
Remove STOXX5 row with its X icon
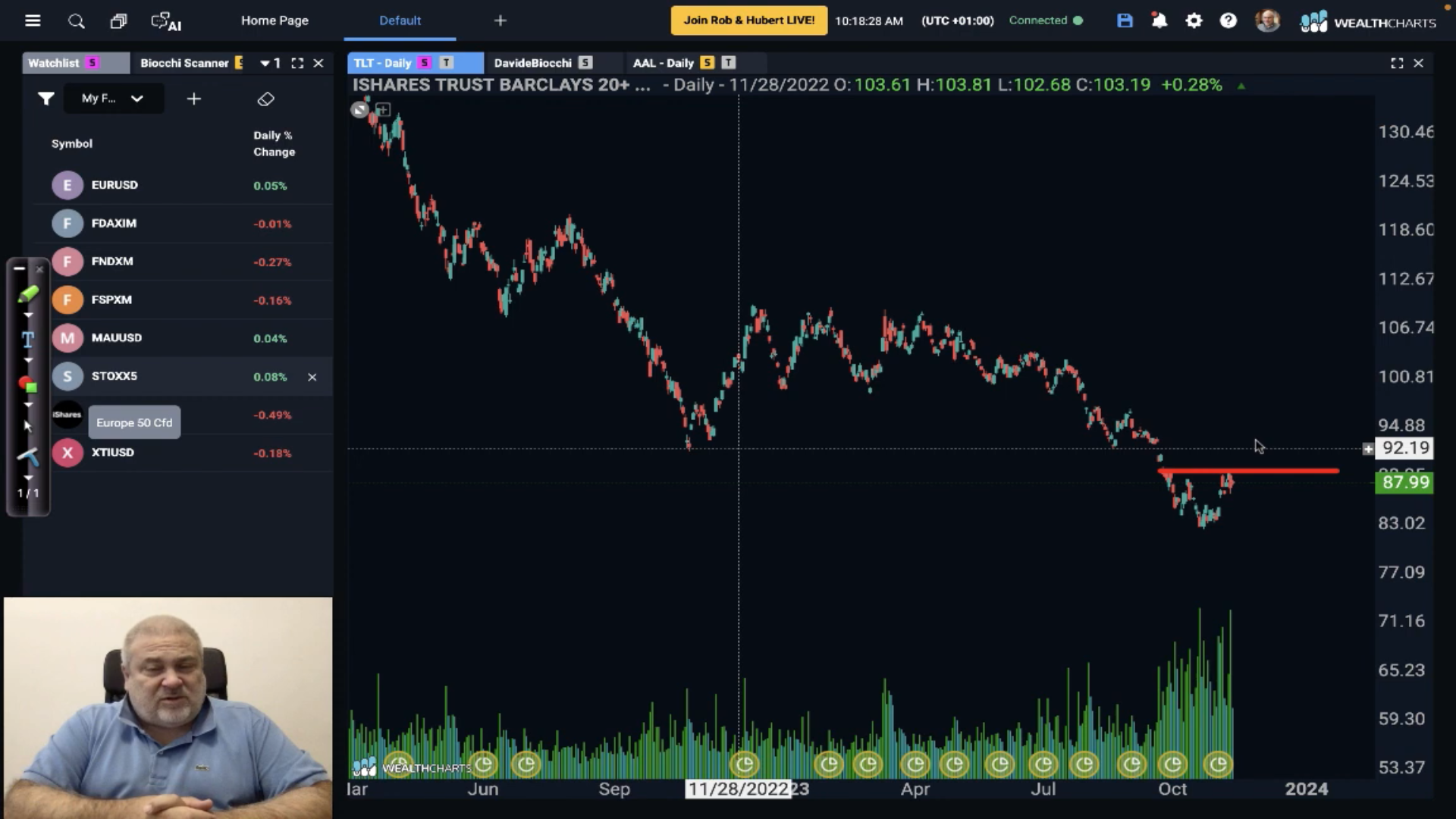point(312,377)
